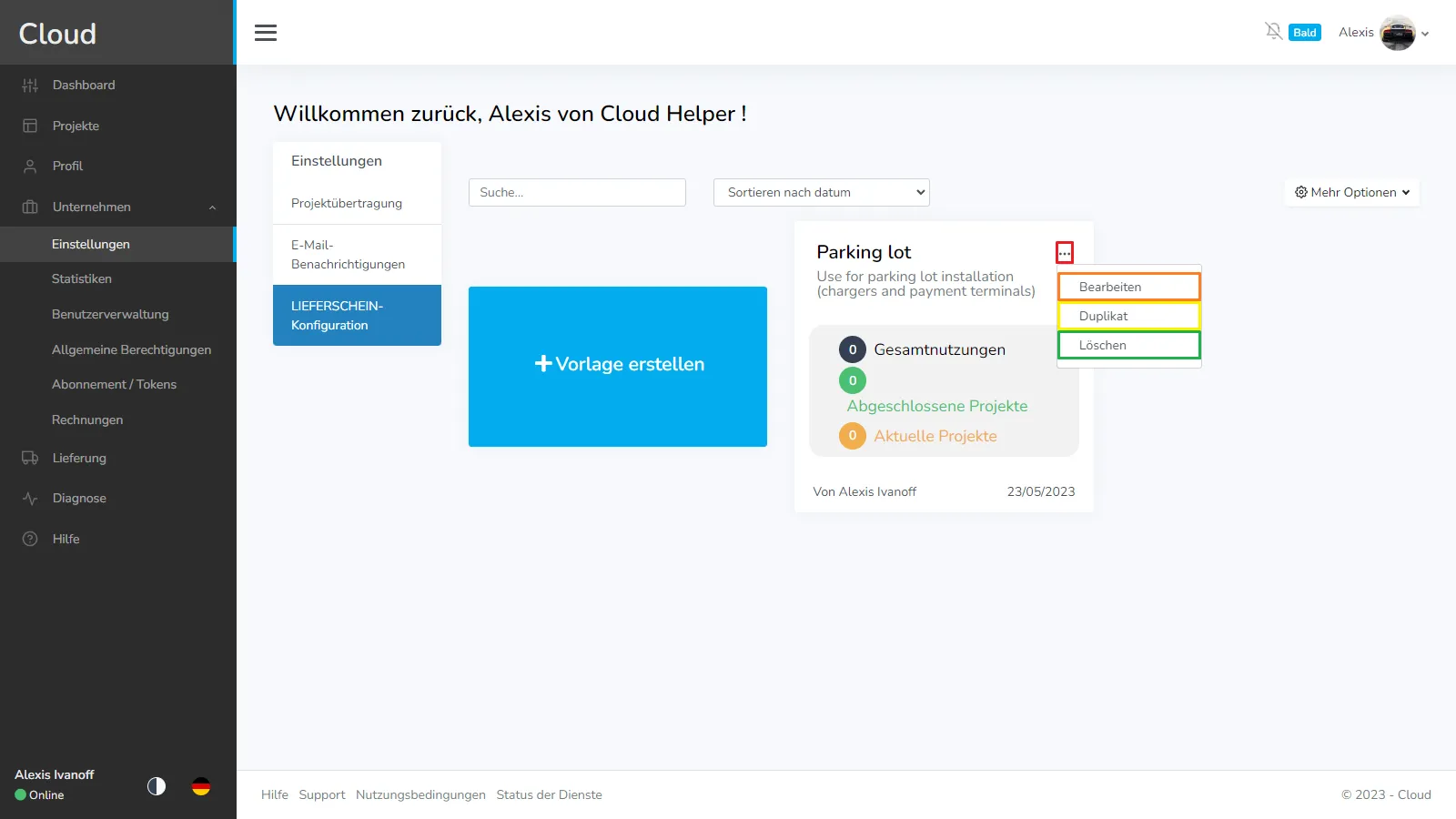Select Löschen from the context menu
Screen dimensions: 1456x819
1129,345
